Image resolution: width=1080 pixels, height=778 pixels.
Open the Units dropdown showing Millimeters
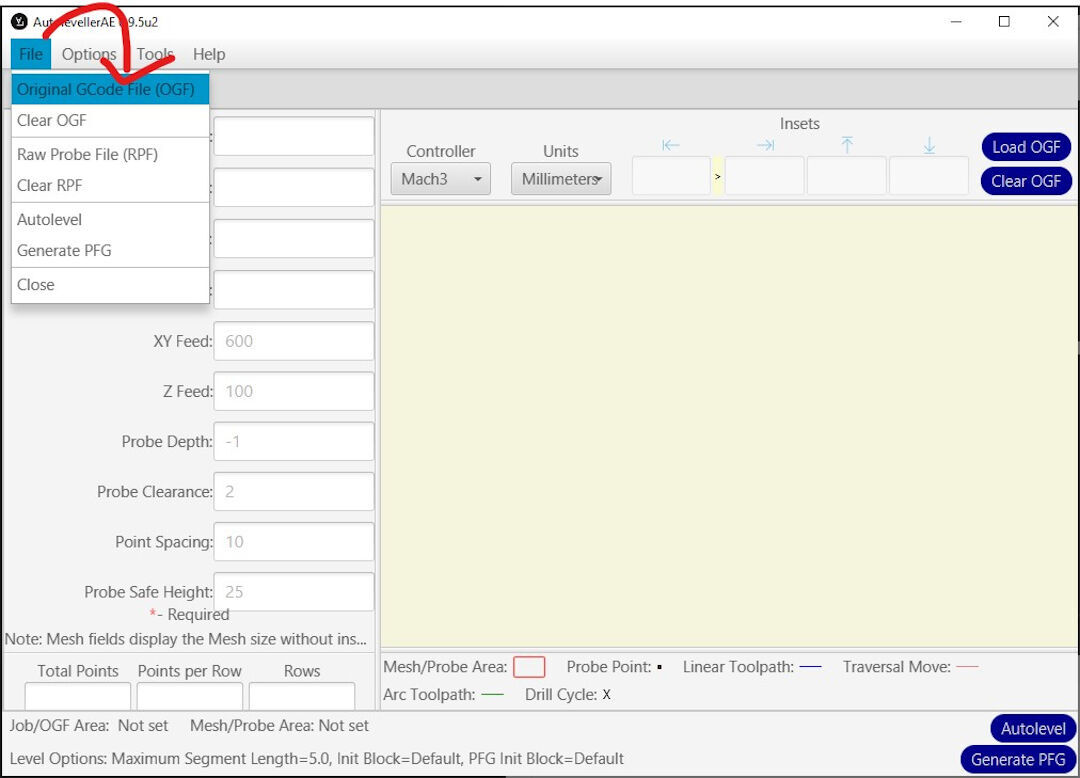(560, 179)
